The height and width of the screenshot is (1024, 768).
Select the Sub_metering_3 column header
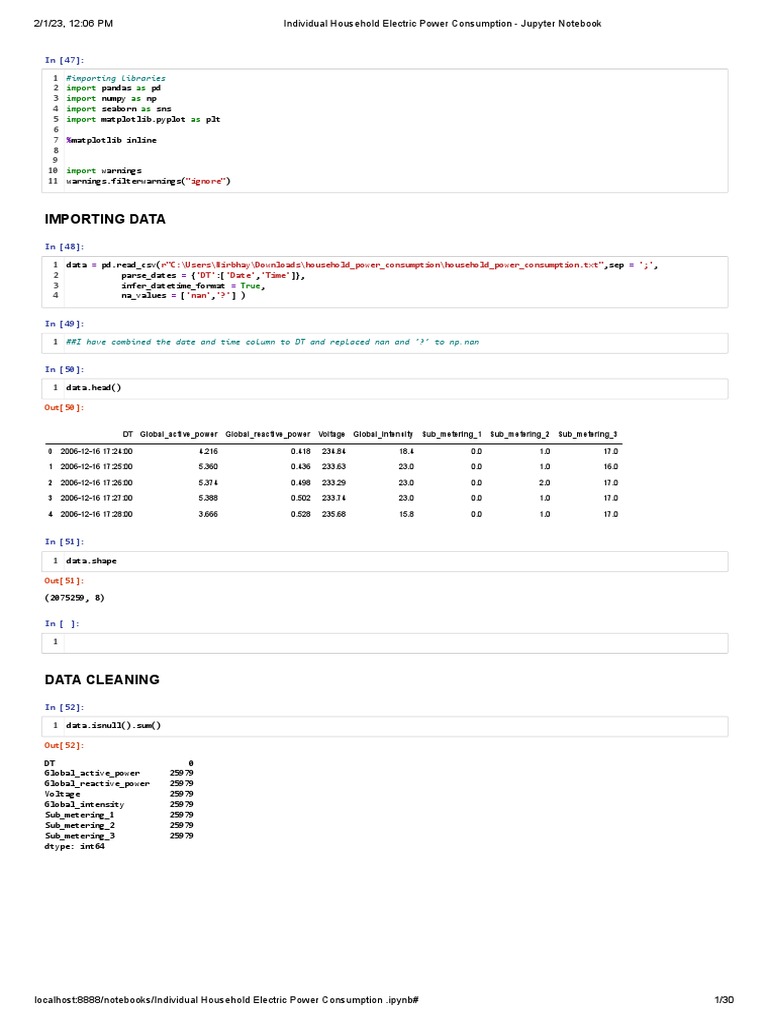tap(588, 435)
